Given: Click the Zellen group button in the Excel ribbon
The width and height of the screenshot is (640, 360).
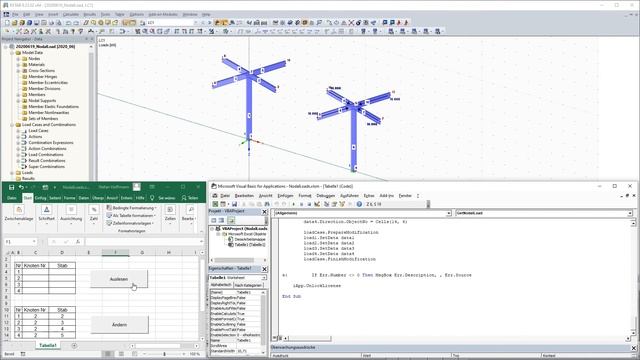Looking at the screenshot, I should click(x=170, y=213).
